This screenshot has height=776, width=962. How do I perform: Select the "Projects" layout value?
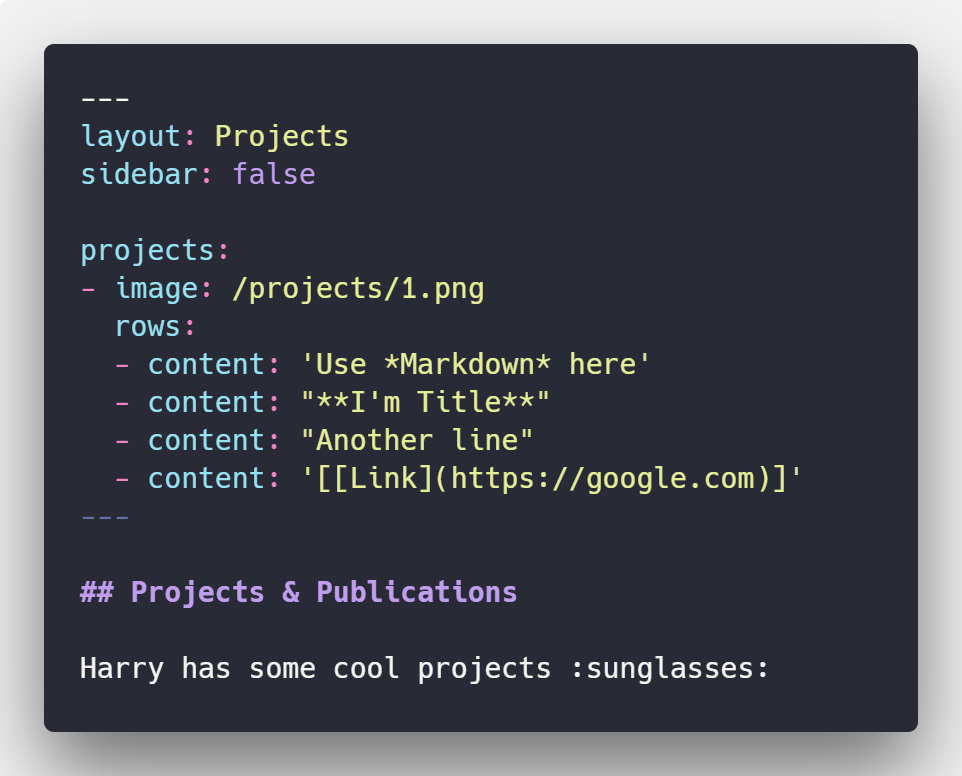click(282, 136)
